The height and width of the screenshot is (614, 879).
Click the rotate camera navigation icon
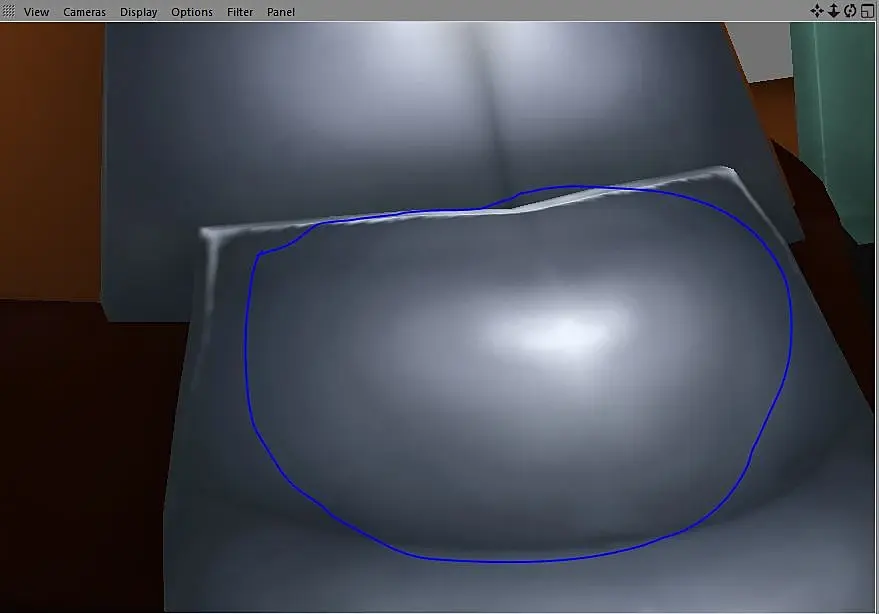[850, 11]
